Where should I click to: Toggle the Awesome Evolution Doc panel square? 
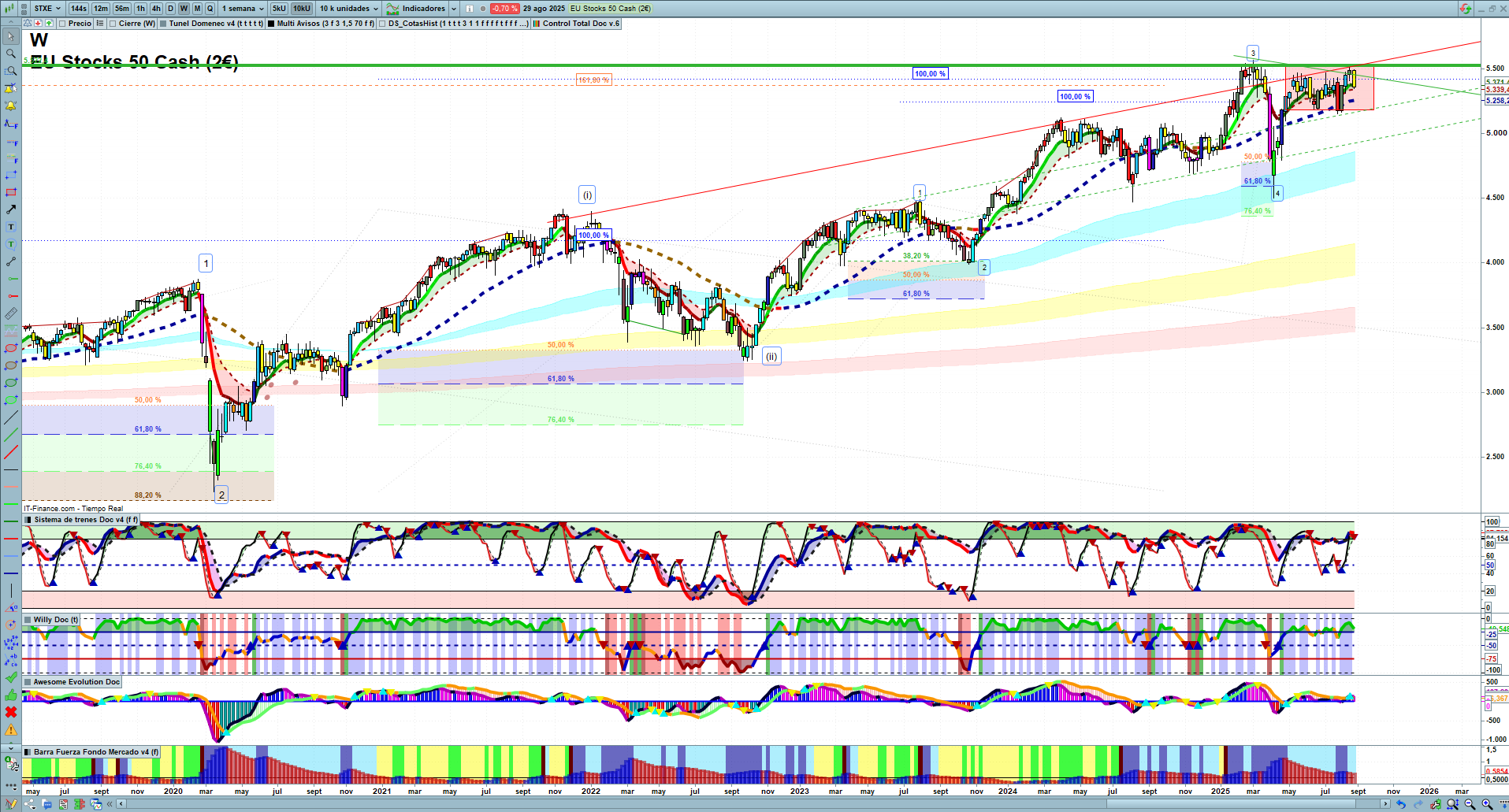[x=28, y=682]
